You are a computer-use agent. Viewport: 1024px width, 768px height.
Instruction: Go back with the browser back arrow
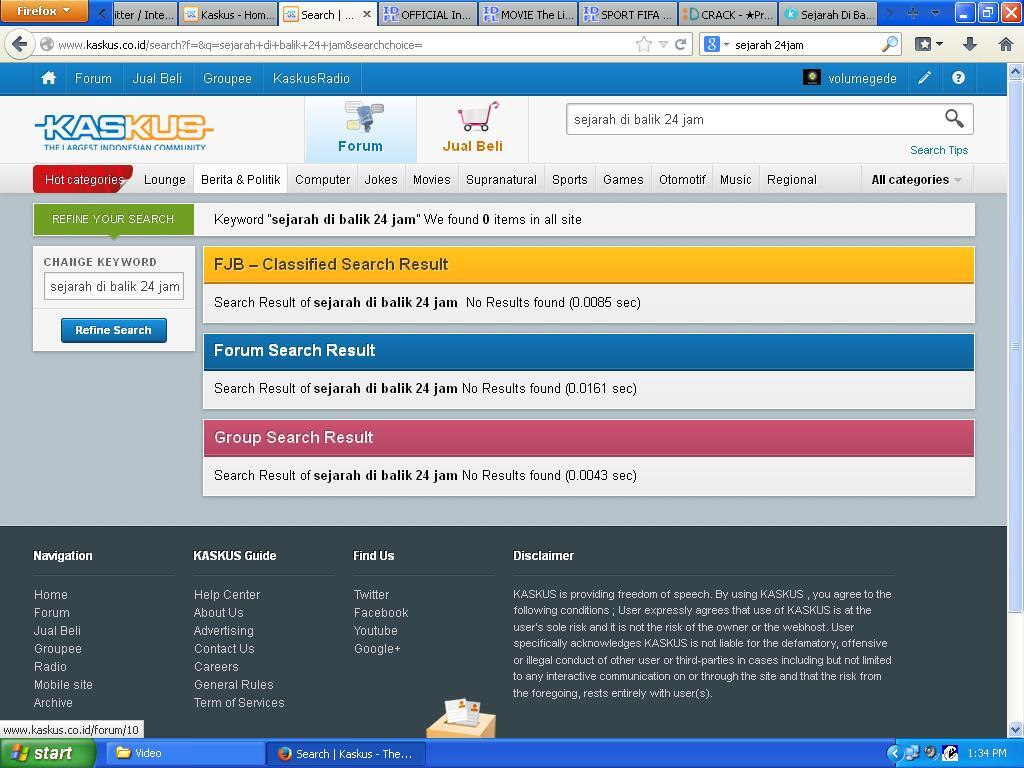pyautogui.click(x=20, y=44)
